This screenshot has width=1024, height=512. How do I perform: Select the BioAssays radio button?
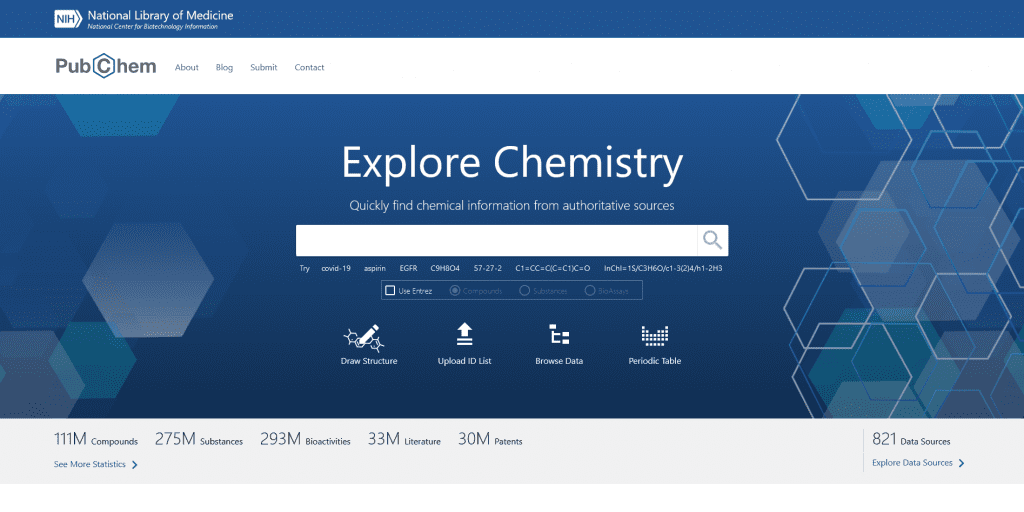pos(590,291)
